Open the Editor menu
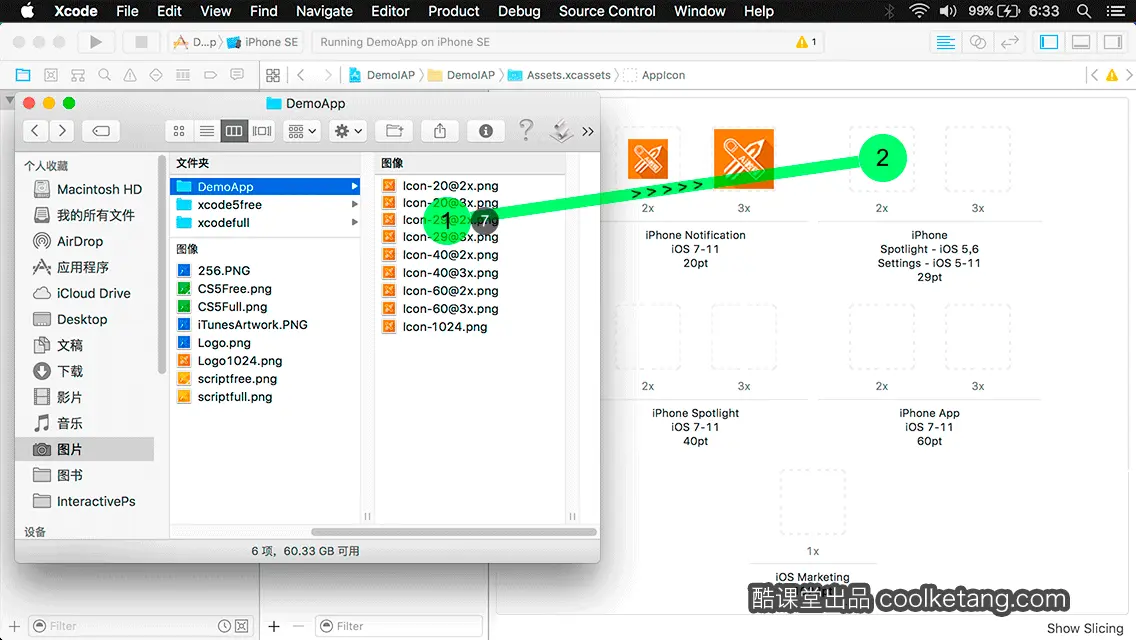The height and width of the screenshot is (640, 1136). tap(390, 11)
